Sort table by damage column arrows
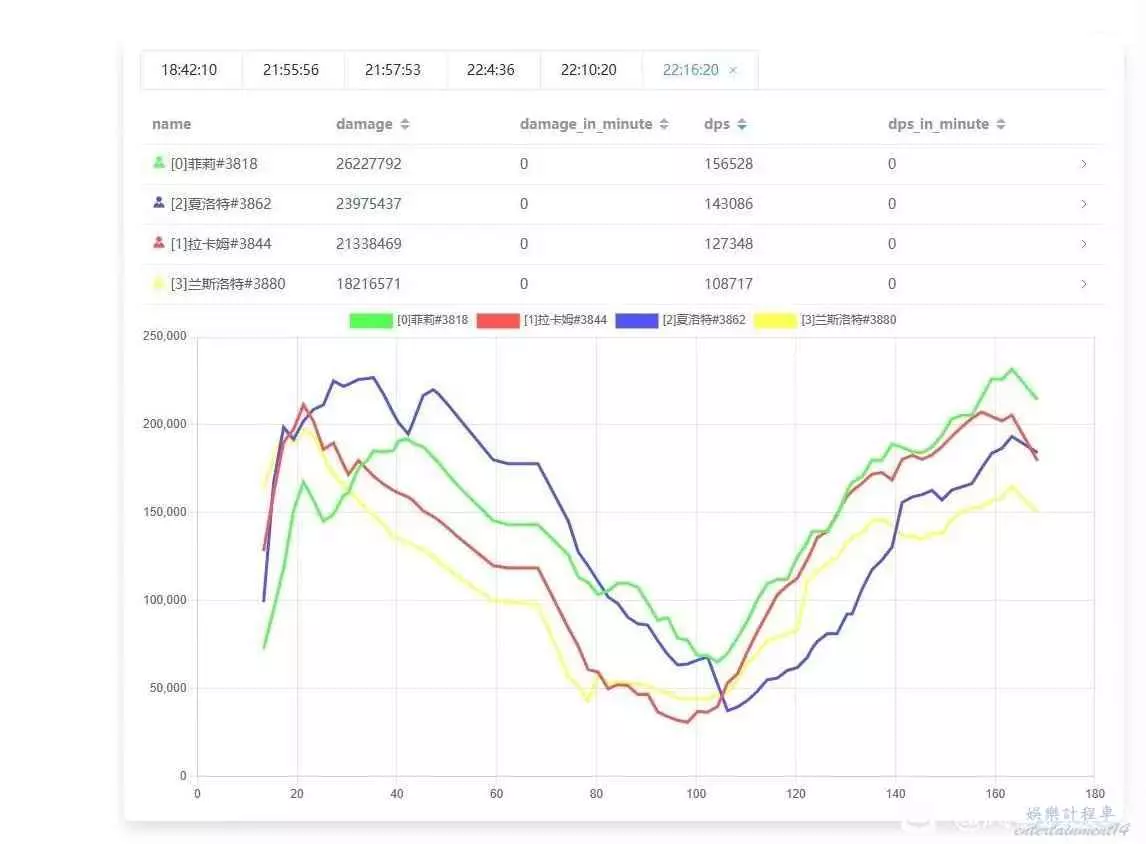This screenshot has width=1146, height=844. pyautogui.click(x=405, y=125)
